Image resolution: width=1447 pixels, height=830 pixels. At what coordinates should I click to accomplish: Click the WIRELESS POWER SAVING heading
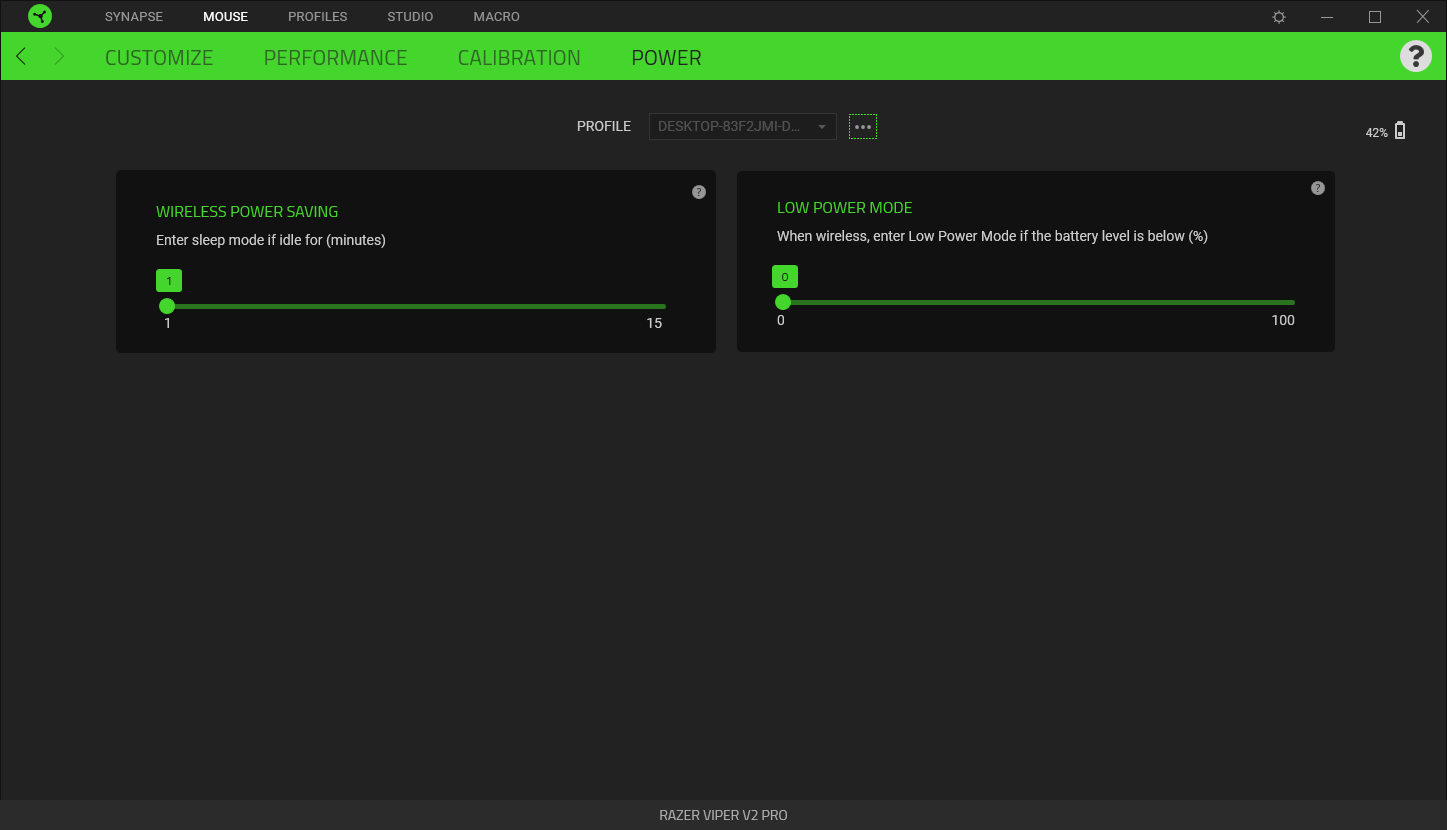pos(247,212)
